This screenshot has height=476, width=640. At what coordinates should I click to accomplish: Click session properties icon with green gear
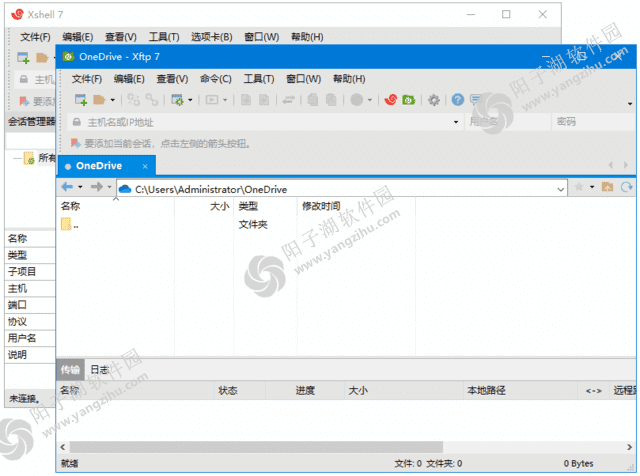(177, 100)
